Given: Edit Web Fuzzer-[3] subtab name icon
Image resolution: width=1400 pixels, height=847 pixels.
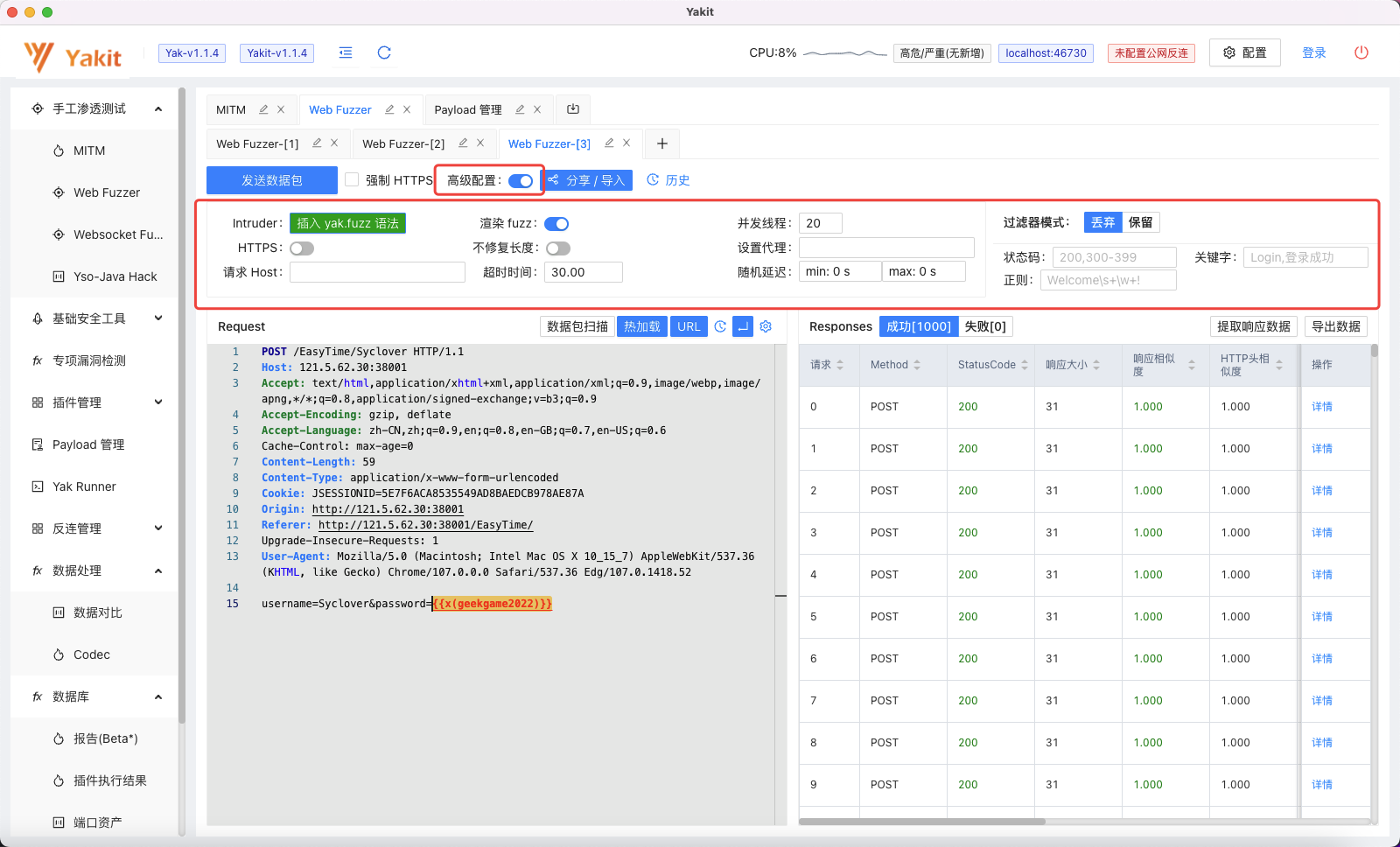Looking at the screenshot, I should pos(609,143).
